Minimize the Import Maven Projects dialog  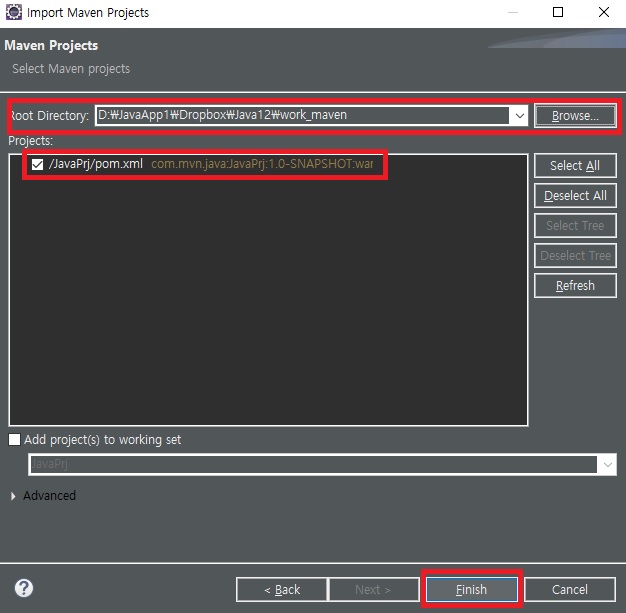513,12
